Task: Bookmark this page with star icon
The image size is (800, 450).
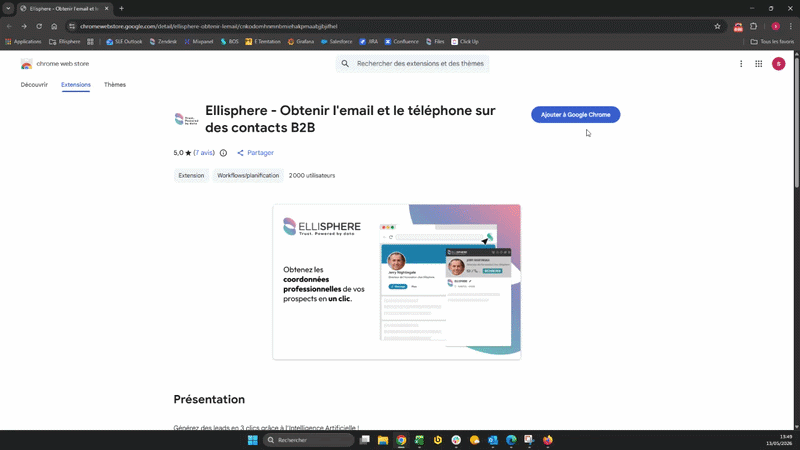Action: click(717, 26)
